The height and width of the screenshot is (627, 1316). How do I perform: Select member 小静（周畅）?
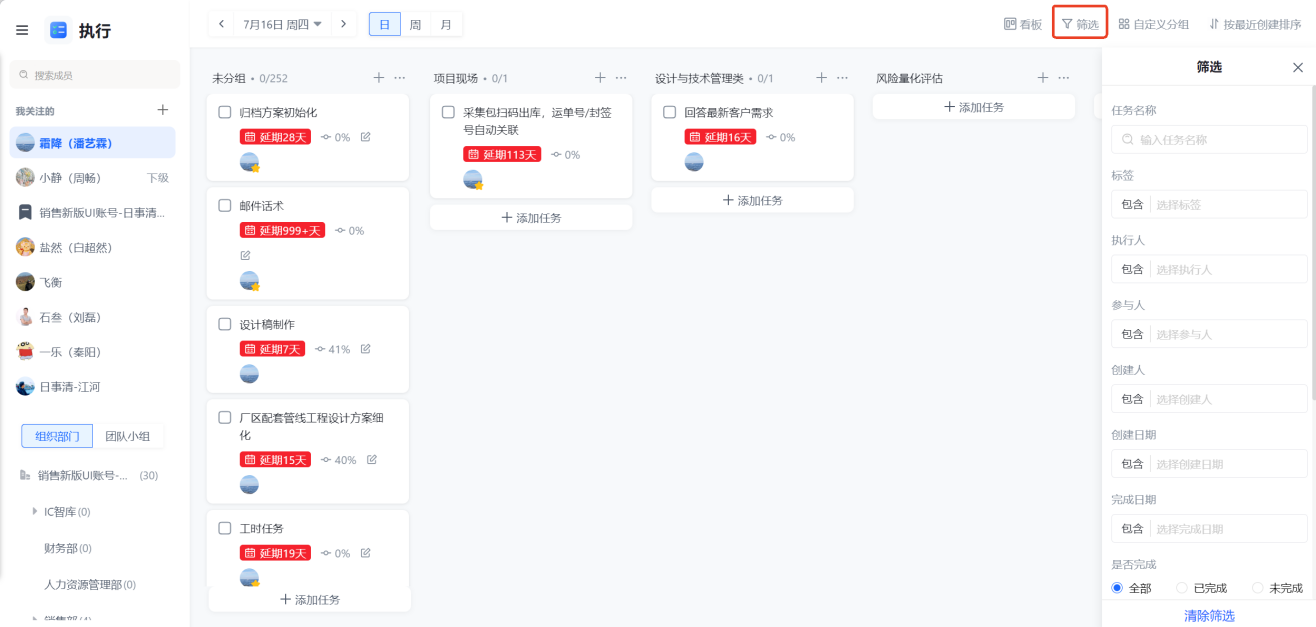pos(92,177)
